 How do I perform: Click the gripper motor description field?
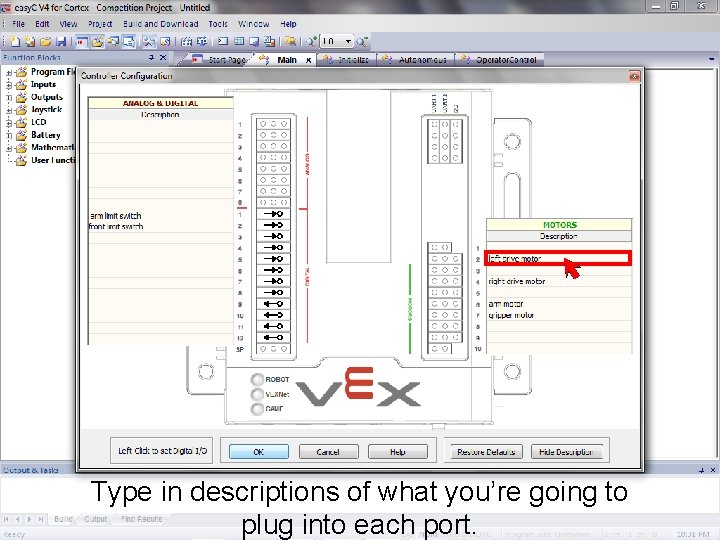click(x=559, y=315)
